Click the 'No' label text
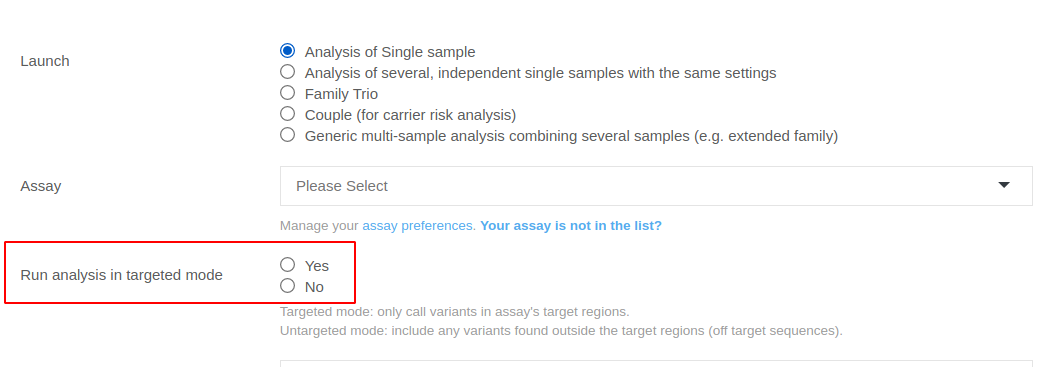 (314, 288)
